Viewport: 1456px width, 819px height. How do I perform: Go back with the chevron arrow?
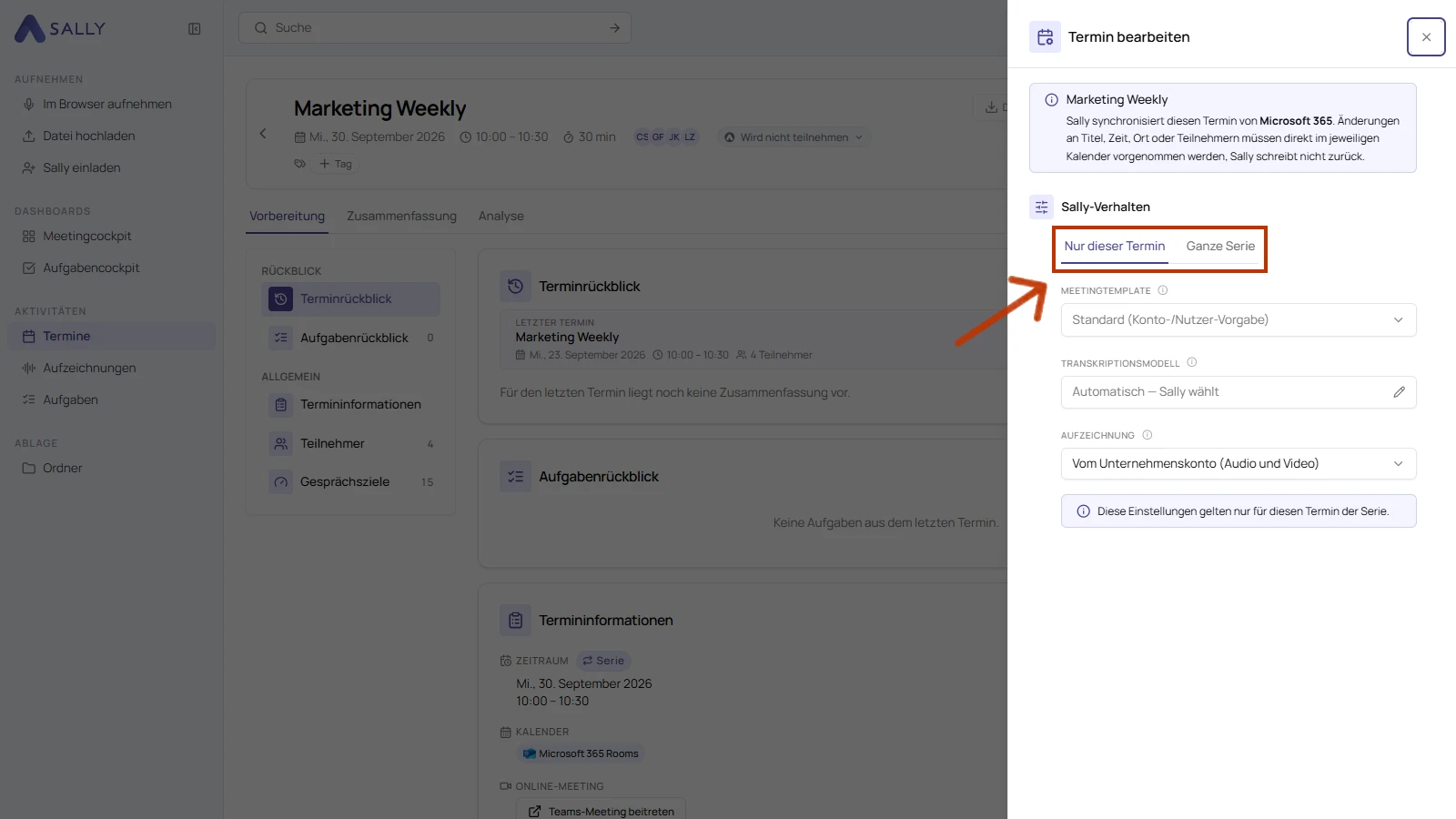point(263,134)
